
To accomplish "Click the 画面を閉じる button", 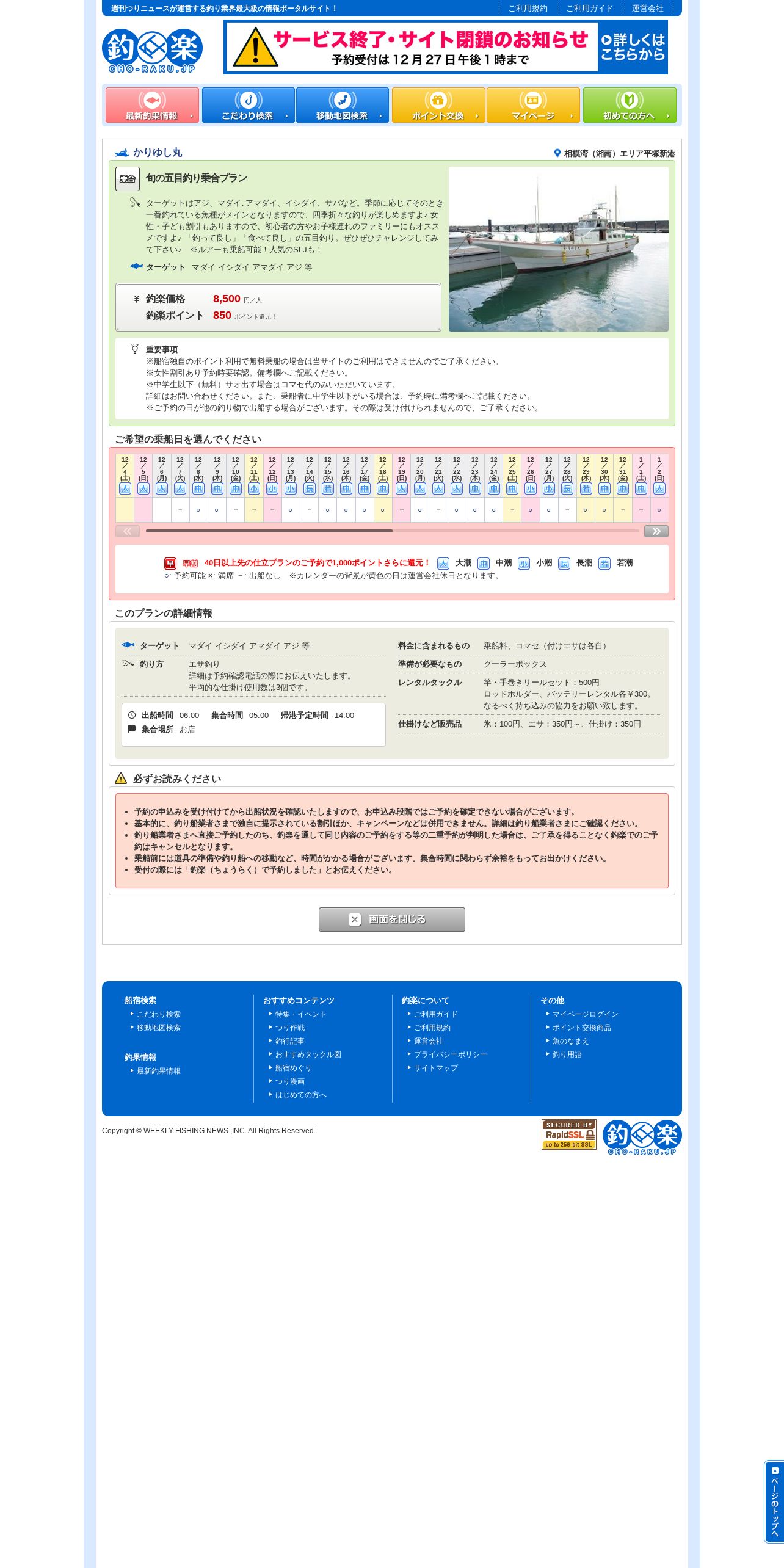I will [x=392, y=920].
